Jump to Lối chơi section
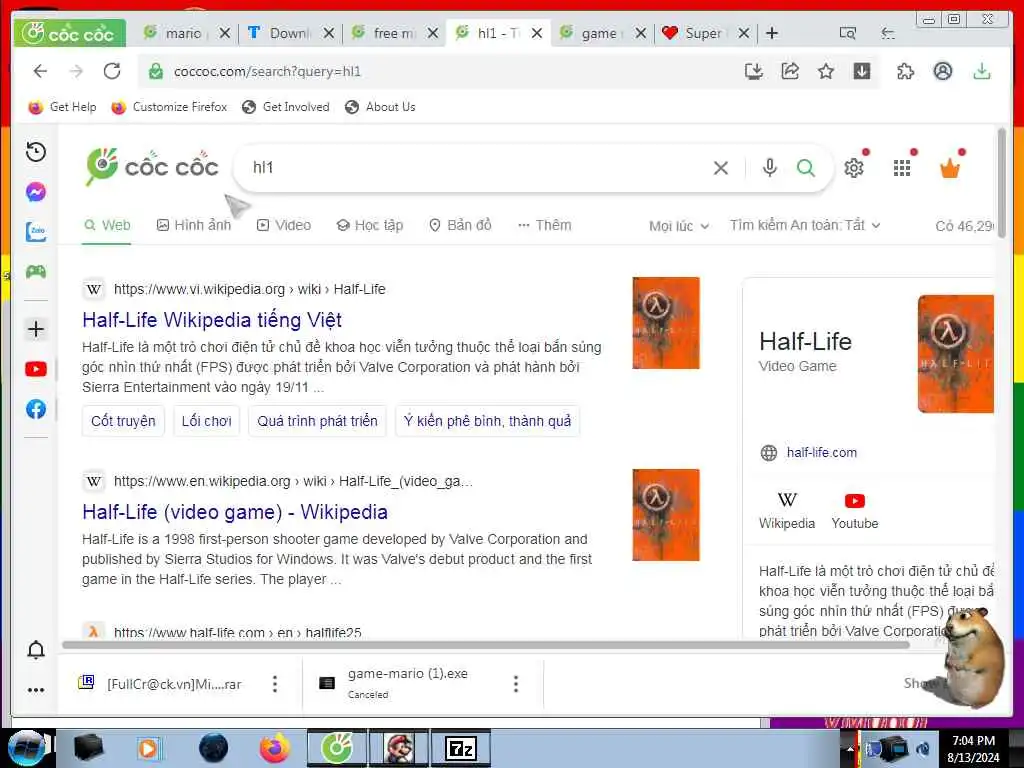Viewport: 1024px width, 768px height. point(206,421)
